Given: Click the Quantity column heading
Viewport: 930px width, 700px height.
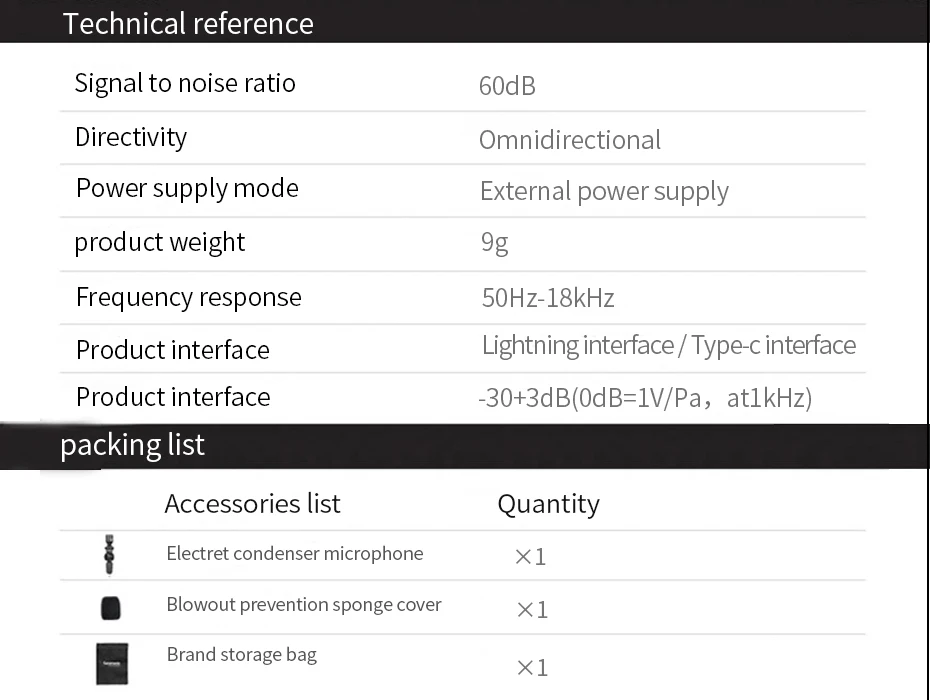Looking at the screenshot, I should [x=548, y=504].
